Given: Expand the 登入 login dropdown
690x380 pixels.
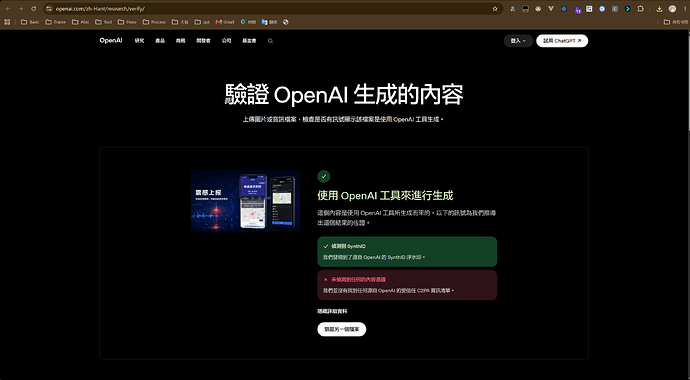Looking at the screenshot, I should (518, 41).
